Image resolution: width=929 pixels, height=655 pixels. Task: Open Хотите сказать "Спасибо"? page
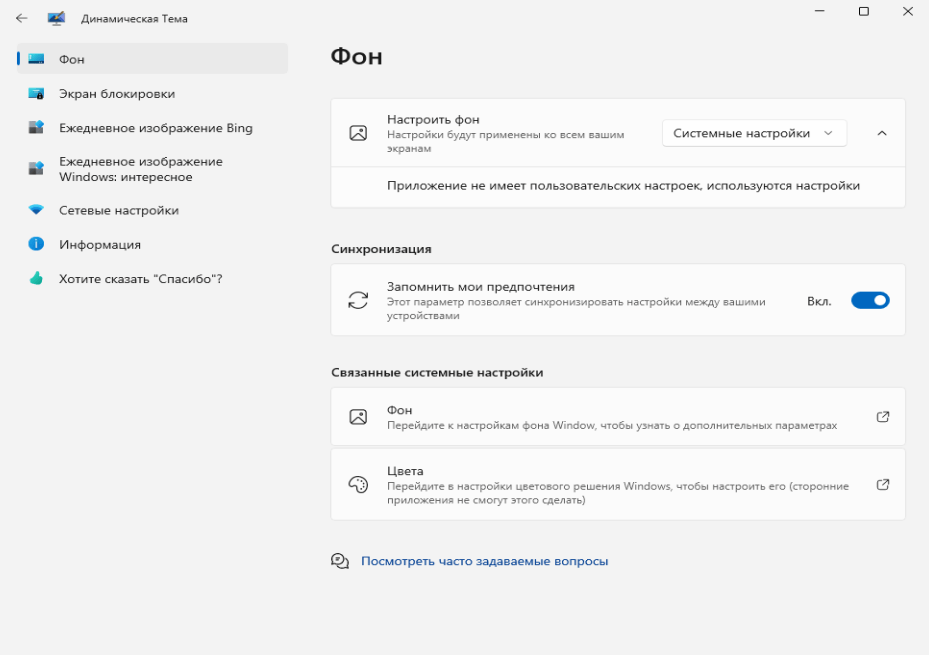152,279
